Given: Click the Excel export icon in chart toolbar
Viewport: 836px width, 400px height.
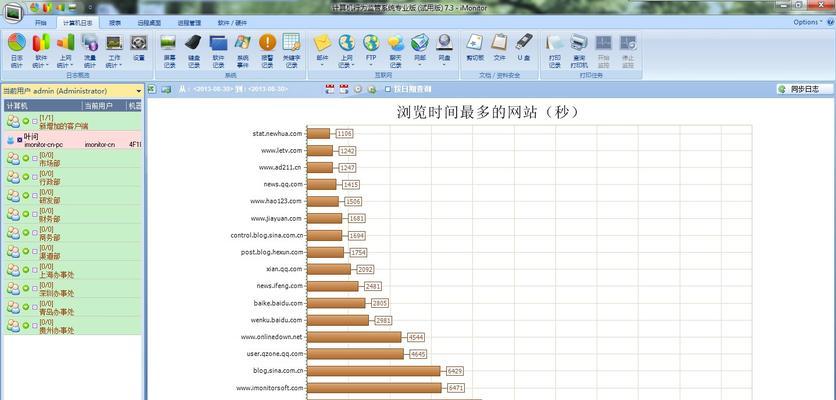Looking at the screenshot, I should point(152,89).
